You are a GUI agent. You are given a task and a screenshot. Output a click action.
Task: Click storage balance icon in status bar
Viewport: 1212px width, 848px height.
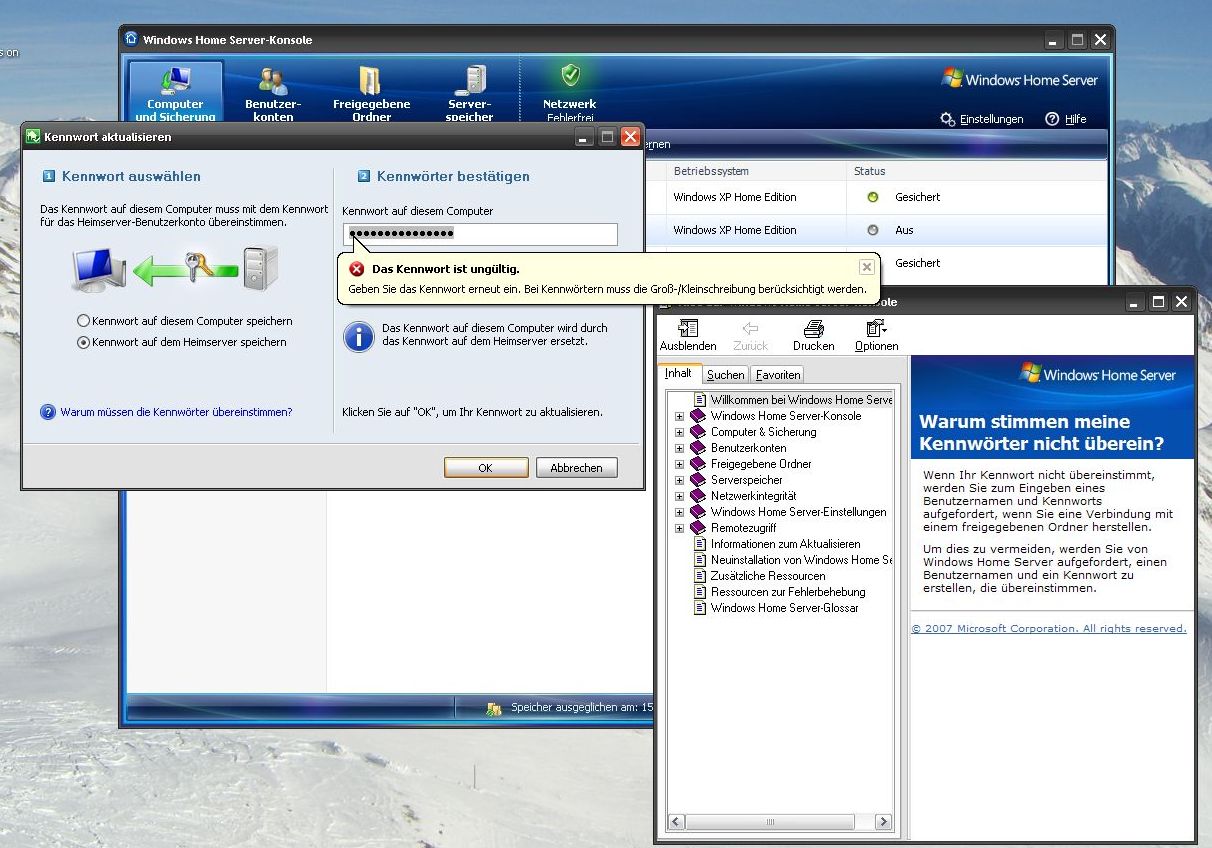click(x=493, y=708)
